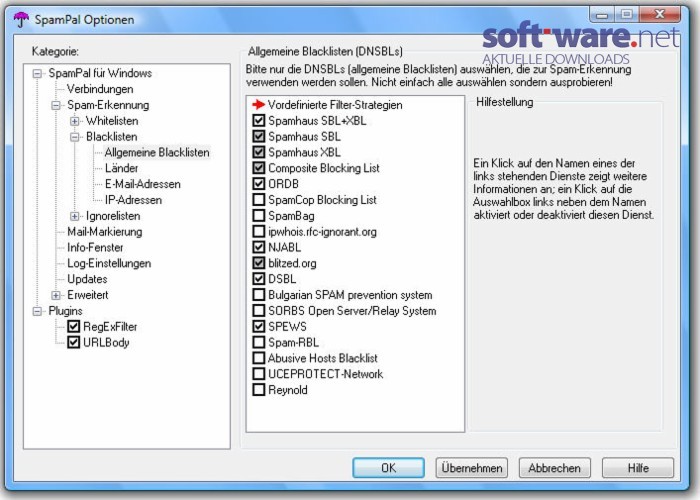Click the ORDB name for info
The height and width of the screenshot is (500, 700).
[x=283, y=183]
